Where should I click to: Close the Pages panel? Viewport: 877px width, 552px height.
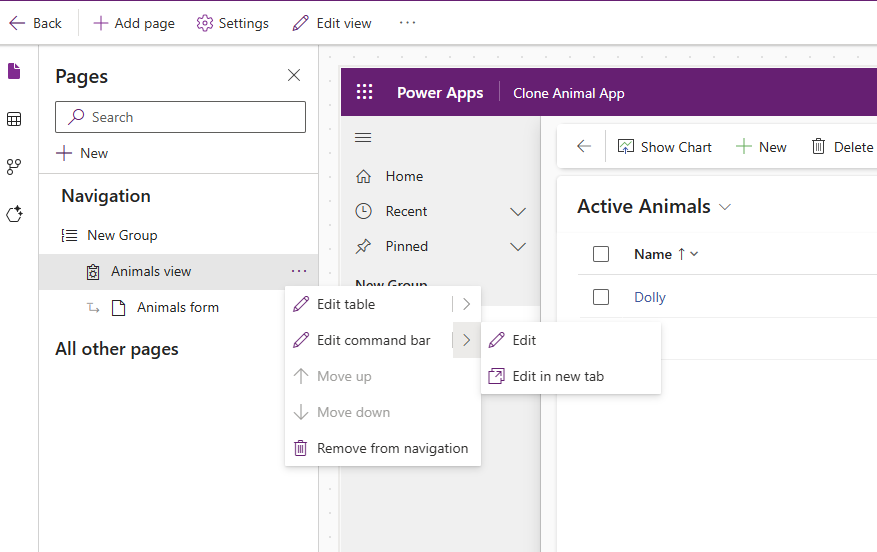pyautogui.click(x=294, y=75)
